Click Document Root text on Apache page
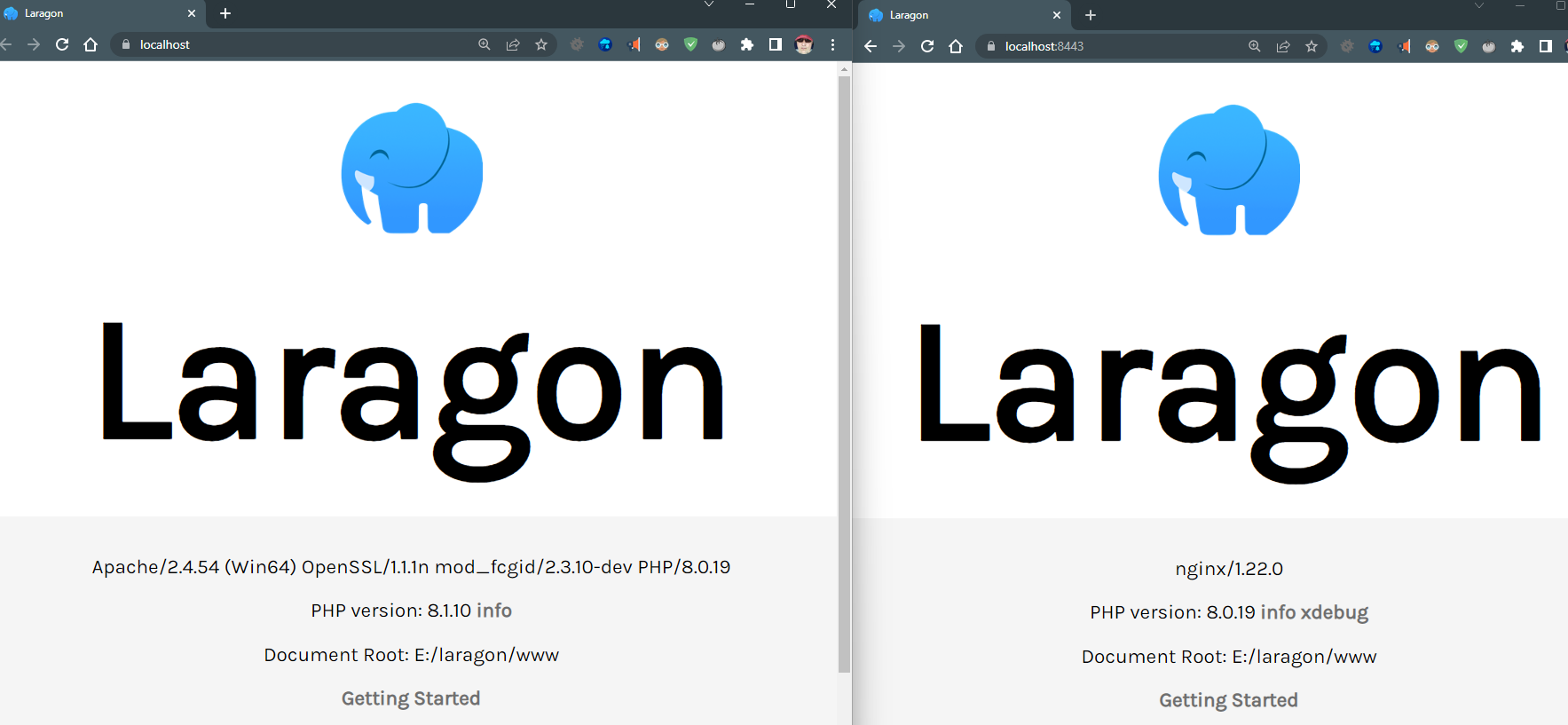 pyautogui.click(x=411, y=655)
